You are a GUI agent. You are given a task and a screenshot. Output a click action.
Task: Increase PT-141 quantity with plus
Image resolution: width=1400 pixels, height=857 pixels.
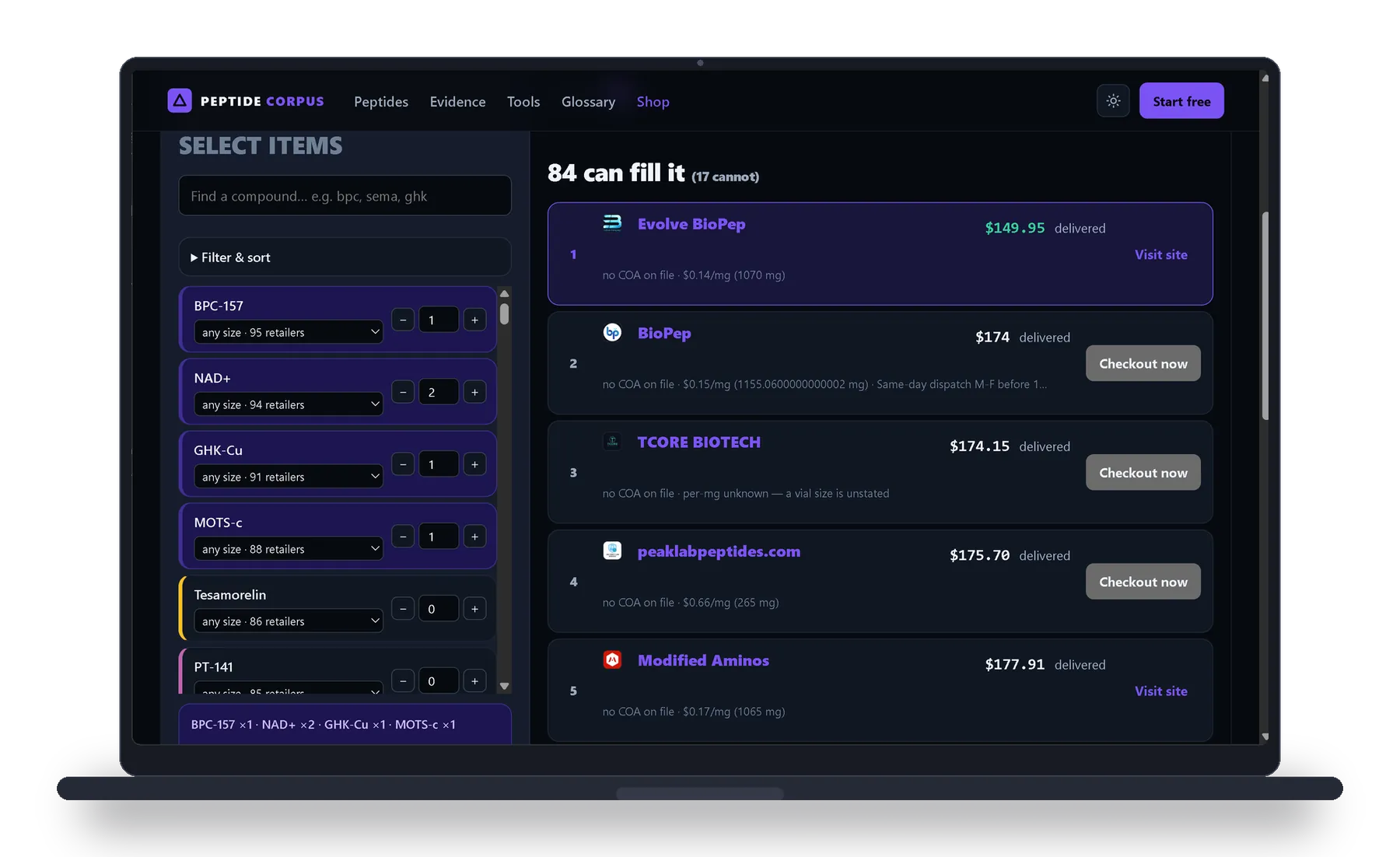tap(474, 681)
